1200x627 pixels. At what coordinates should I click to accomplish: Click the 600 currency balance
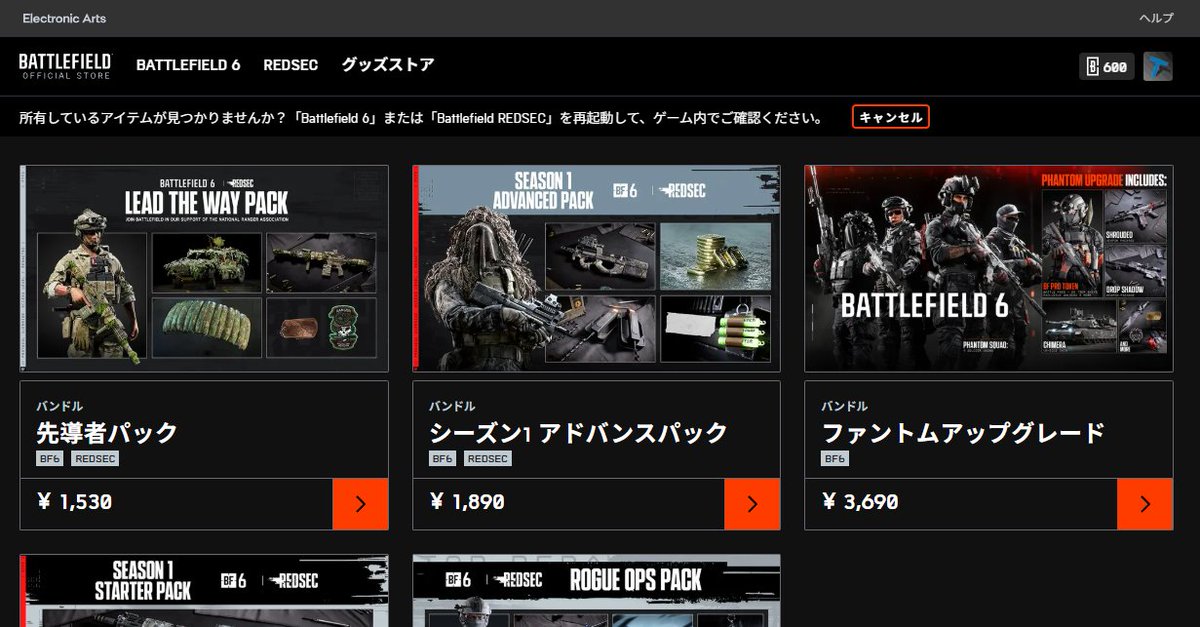pos(1107,67)
